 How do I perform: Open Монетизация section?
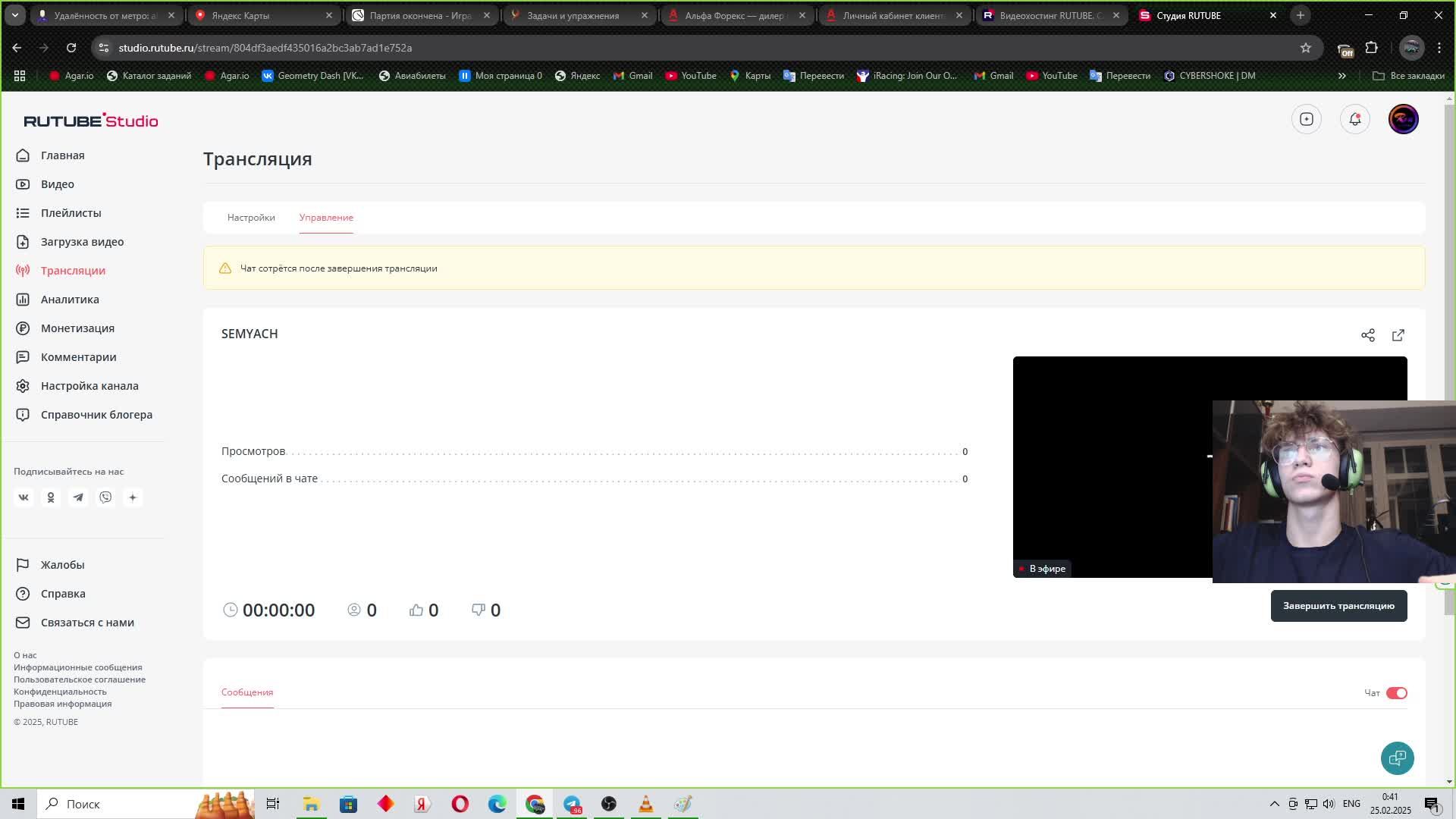tap(66, 328)
